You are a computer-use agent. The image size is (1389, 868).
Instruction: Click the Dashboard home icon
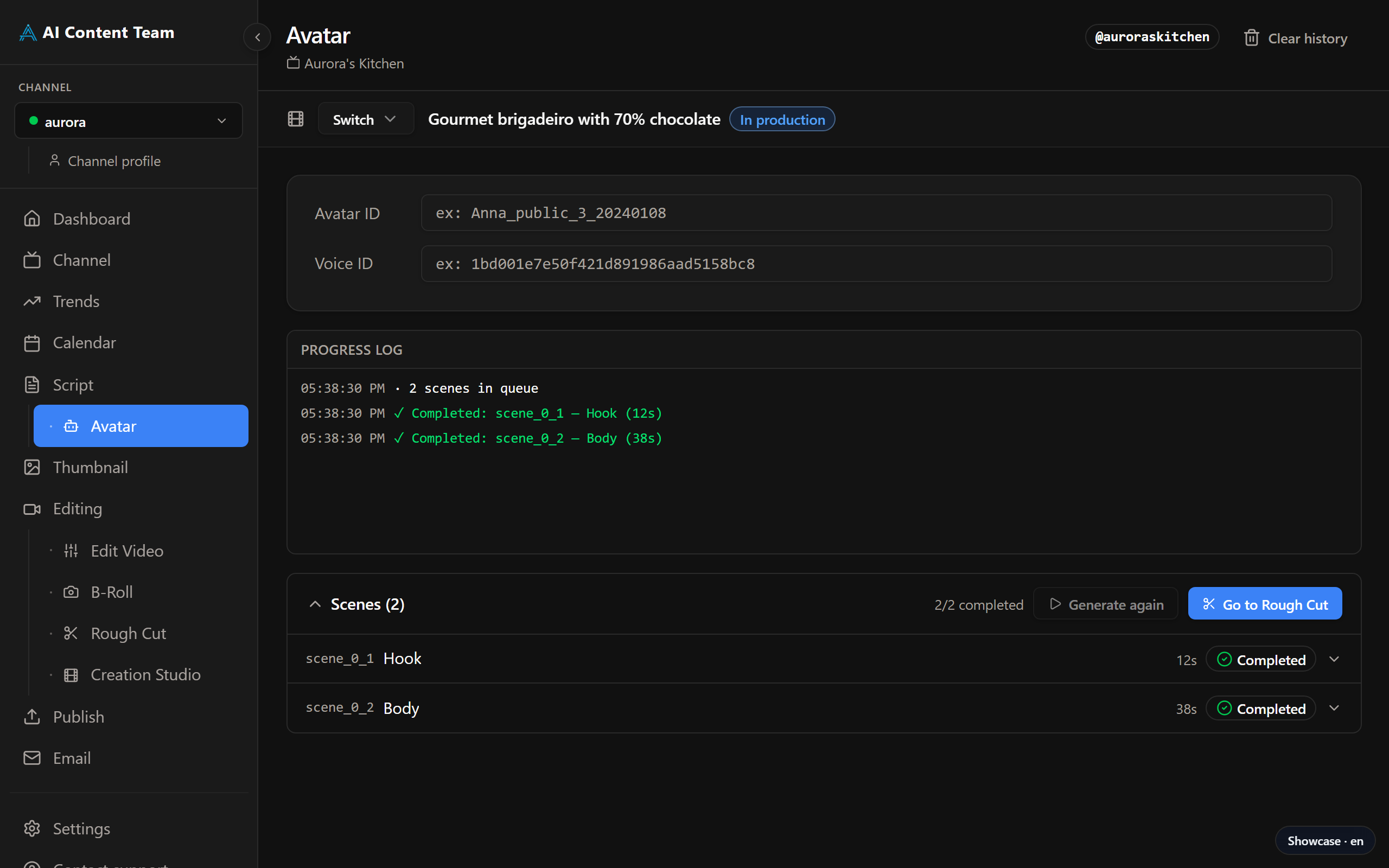point(32,219)
